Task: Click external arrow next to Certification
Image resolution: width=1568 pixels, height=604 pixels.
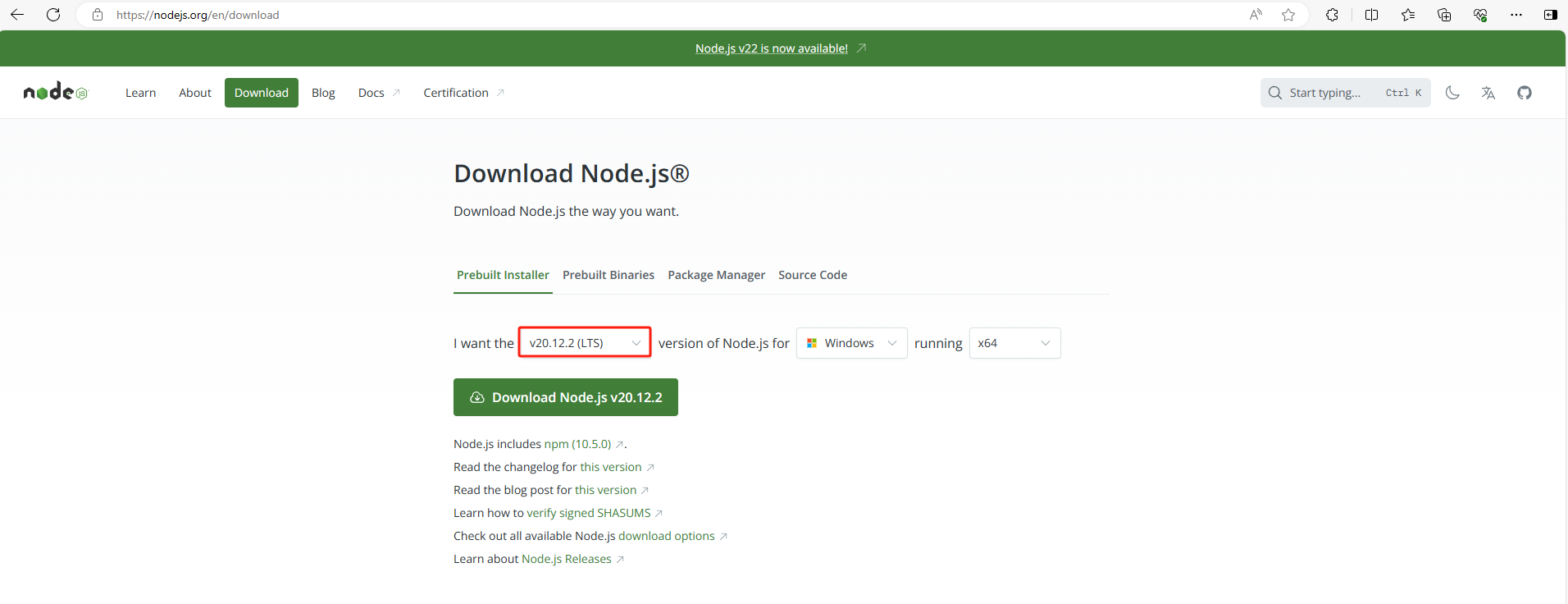Action: [x=500, y=93]
